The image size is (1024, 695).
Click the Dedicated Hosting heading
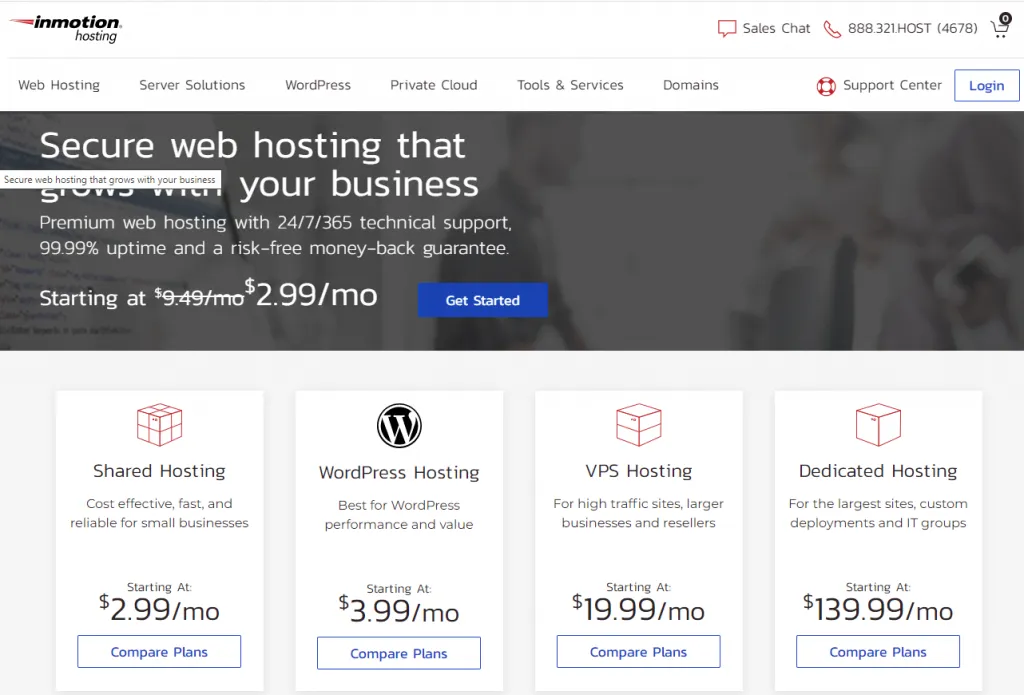(x=878, y=471)
